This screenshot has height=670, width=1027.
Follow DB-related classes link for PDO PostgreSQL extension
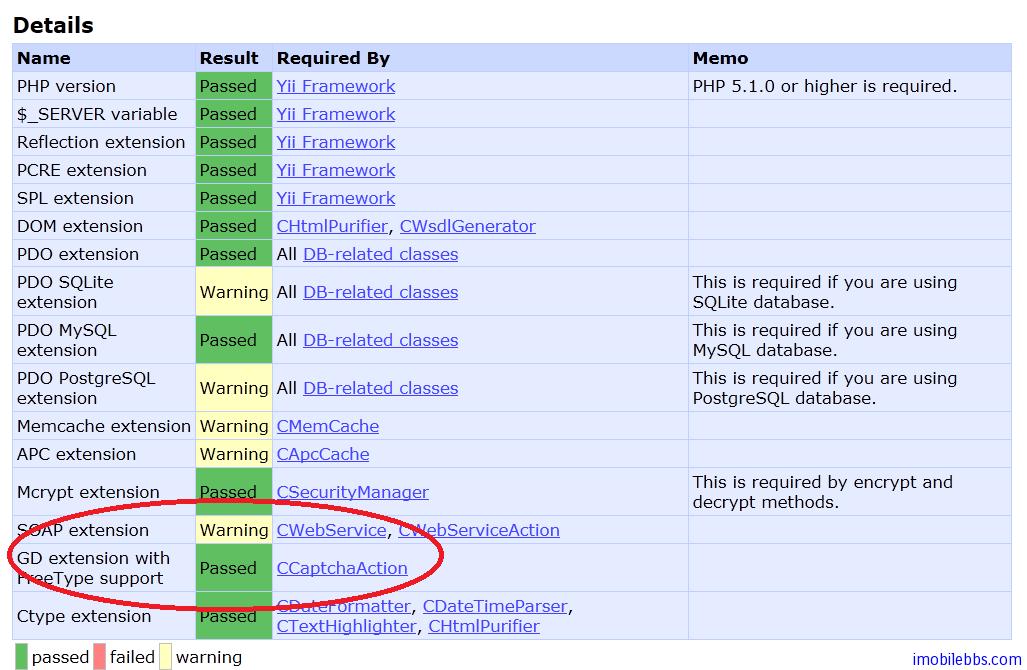[x=380, y=388]
